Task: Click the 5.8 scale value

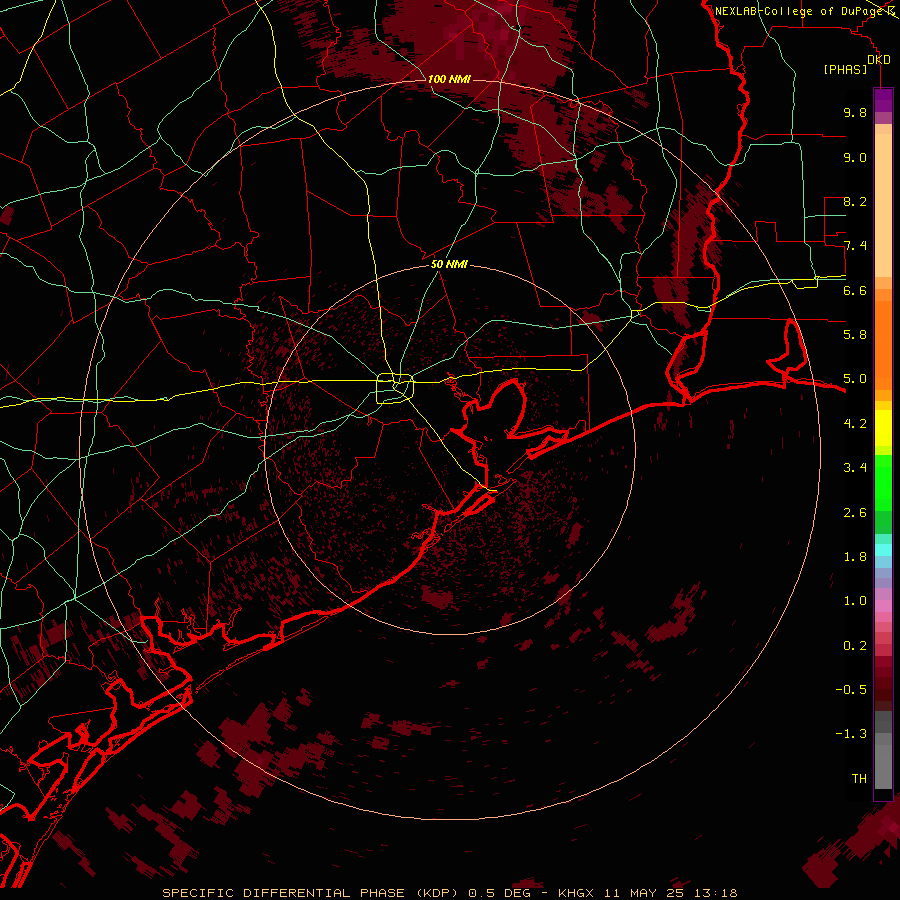Action: click(855, 335)
